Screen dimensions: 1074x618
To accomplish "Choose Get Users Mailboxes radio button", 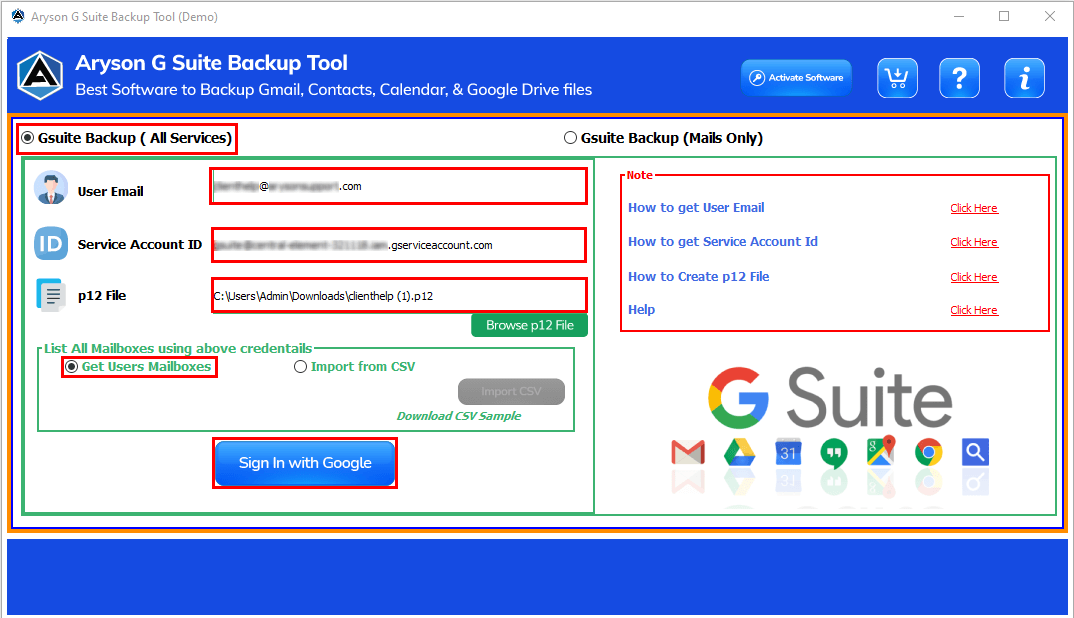I will (138, 367).
